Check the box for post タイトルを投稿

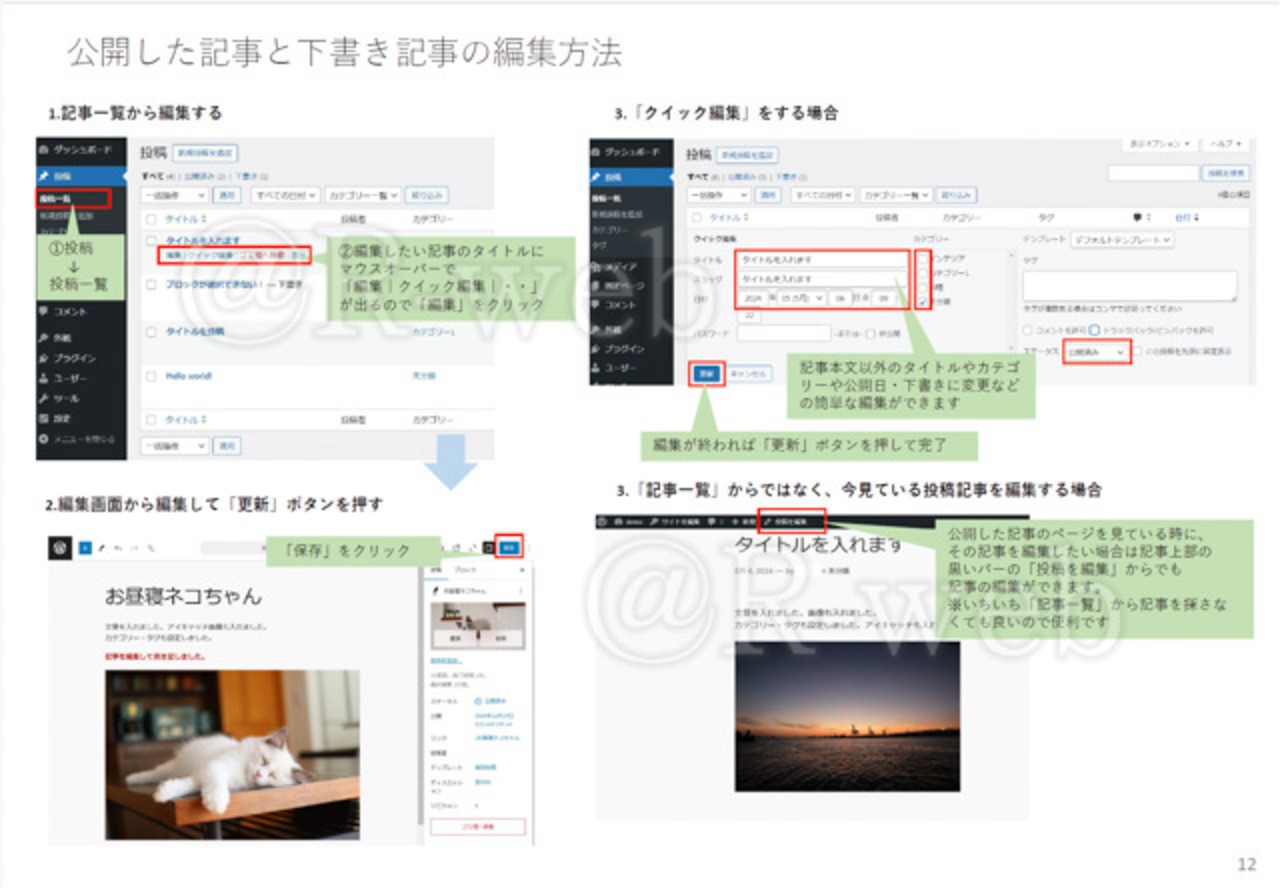(151, 331)
